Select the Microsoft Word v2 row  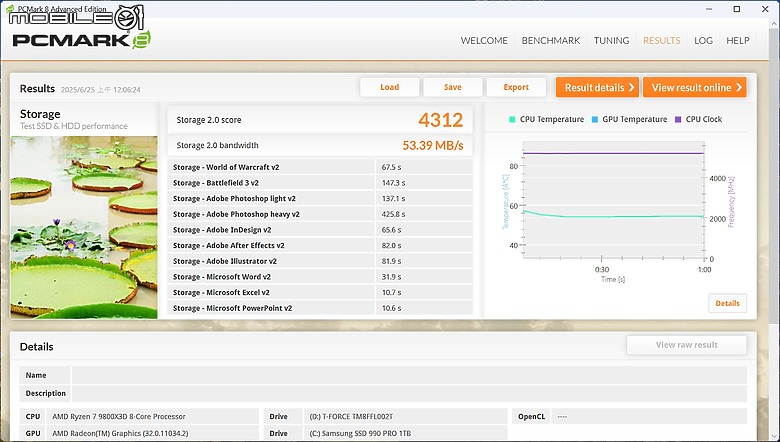pos(320,277)
